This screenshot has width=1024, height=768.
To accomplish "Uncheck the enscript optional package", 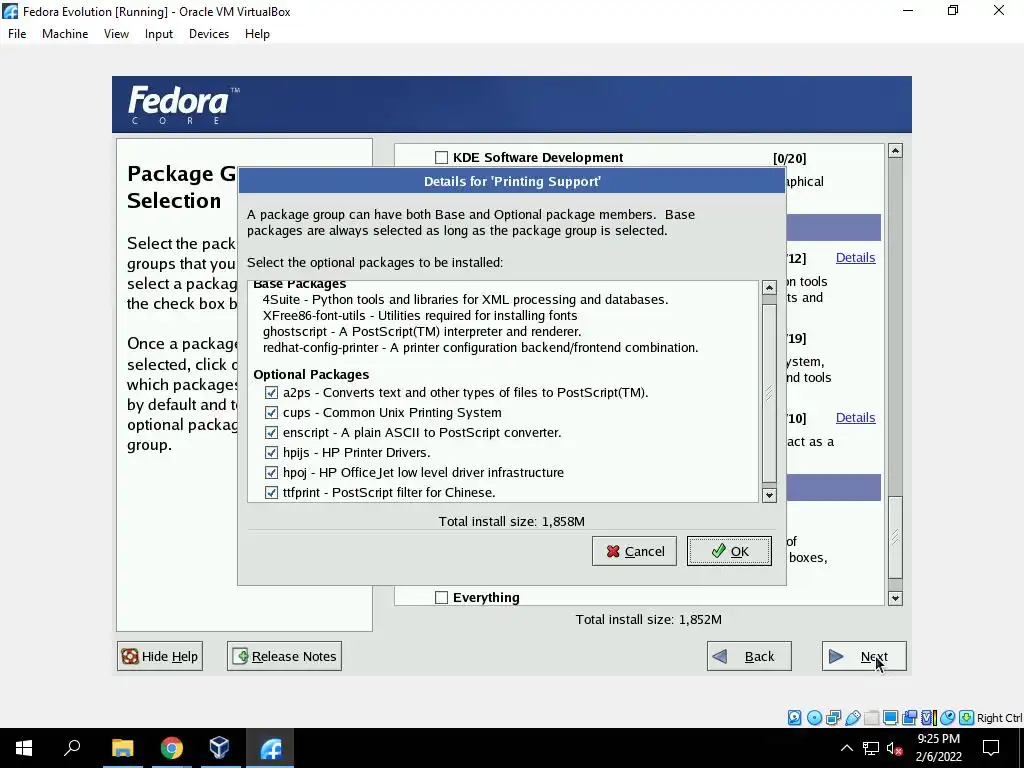I will pyautogui.click(x=271, y=432).
